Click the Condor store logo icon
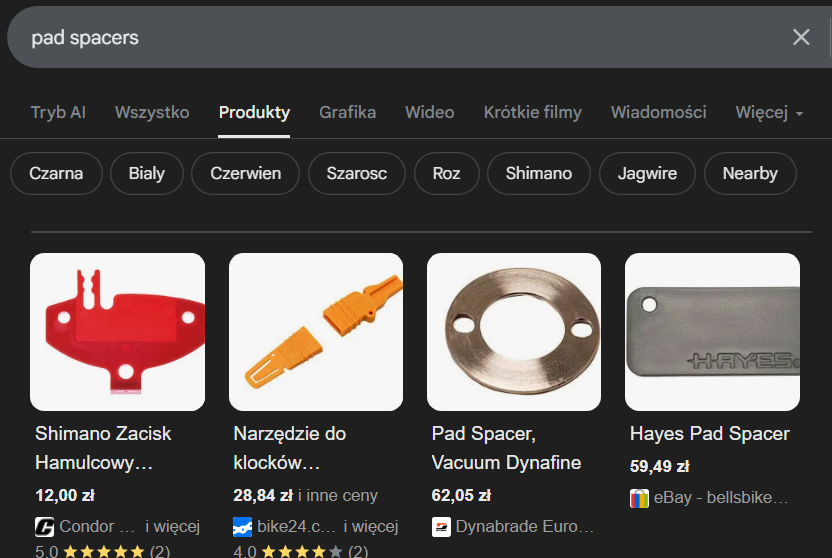This screenshot has width=832, height=558. 45,527
